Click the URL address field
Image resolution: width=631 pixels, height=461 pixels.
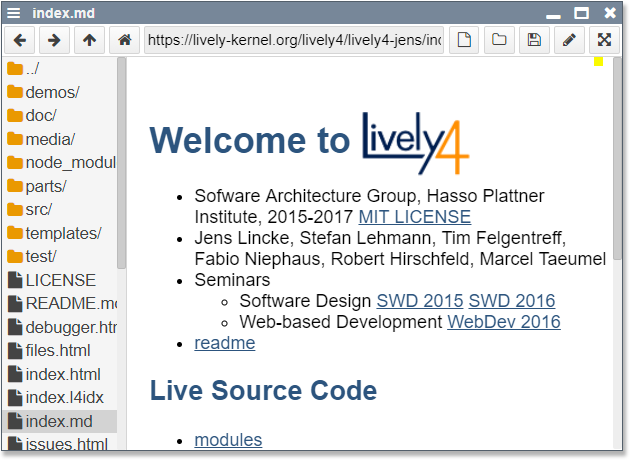(x=294, y=40)
